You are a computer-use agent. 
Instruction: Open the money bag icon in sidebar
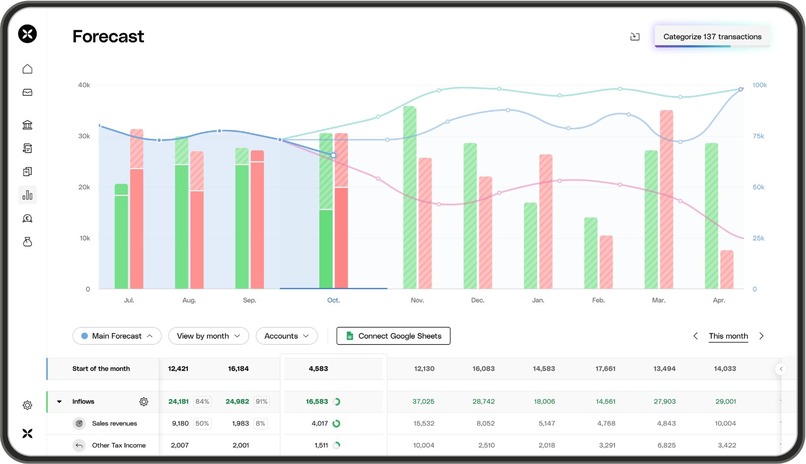(x=27, y=242)
